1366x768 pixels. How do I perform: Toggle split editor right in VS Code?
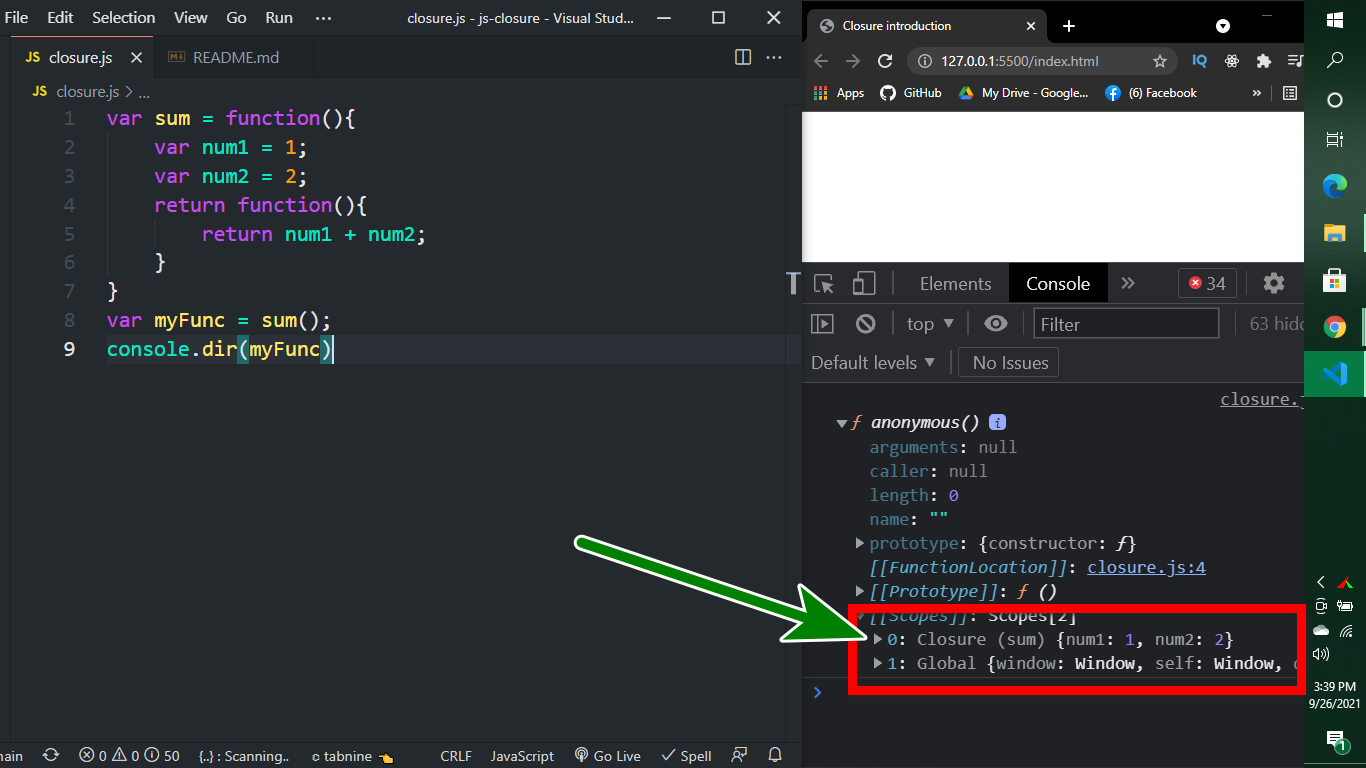[743, 57]
